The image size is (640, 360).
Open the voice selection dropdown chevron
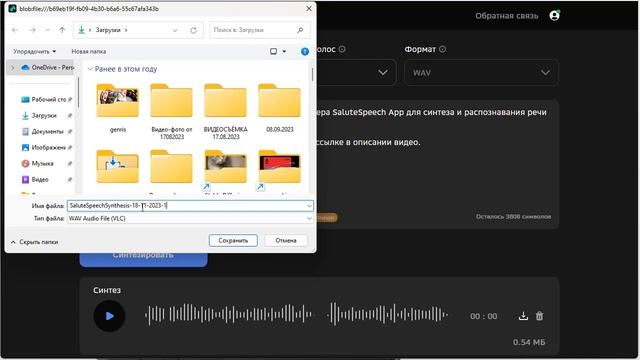click(383, 73)
